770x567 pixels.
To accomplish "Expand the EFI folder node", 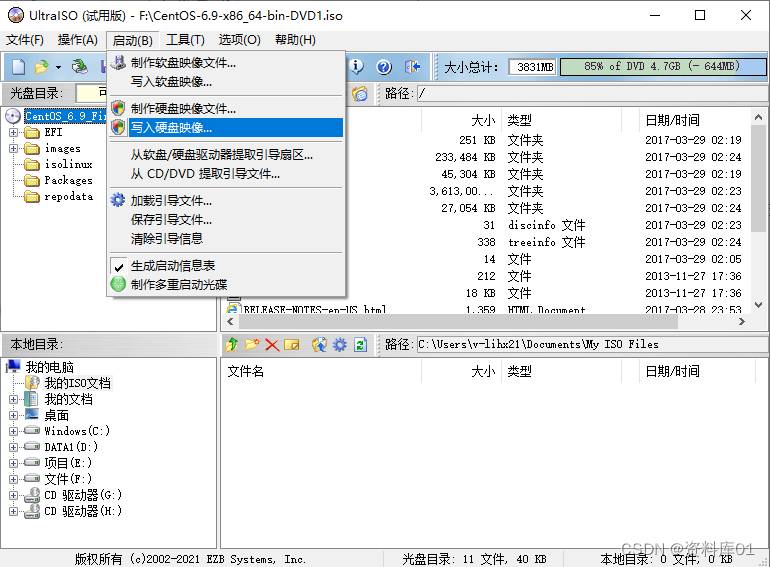I will [x=13, y=133].
